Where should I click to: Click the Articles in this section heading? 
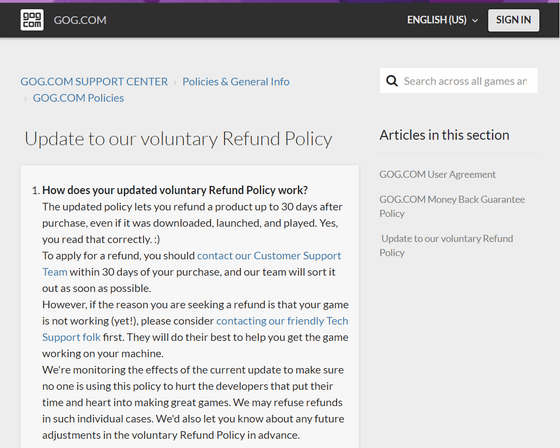point(444,135)
